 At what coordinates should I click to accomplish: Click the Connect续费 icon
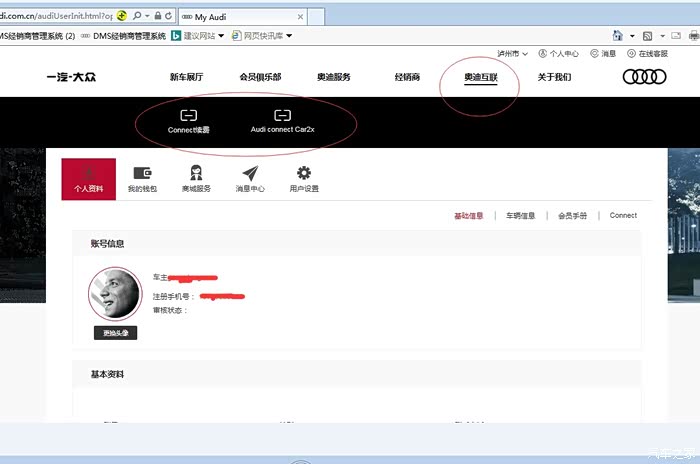[x=188, y=116]
